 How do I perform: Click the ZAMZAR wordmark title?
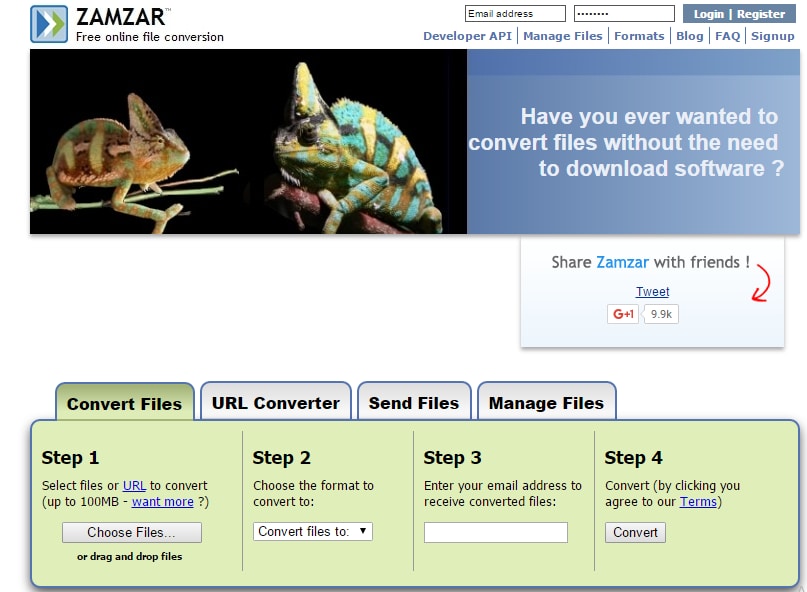[121, 17]
